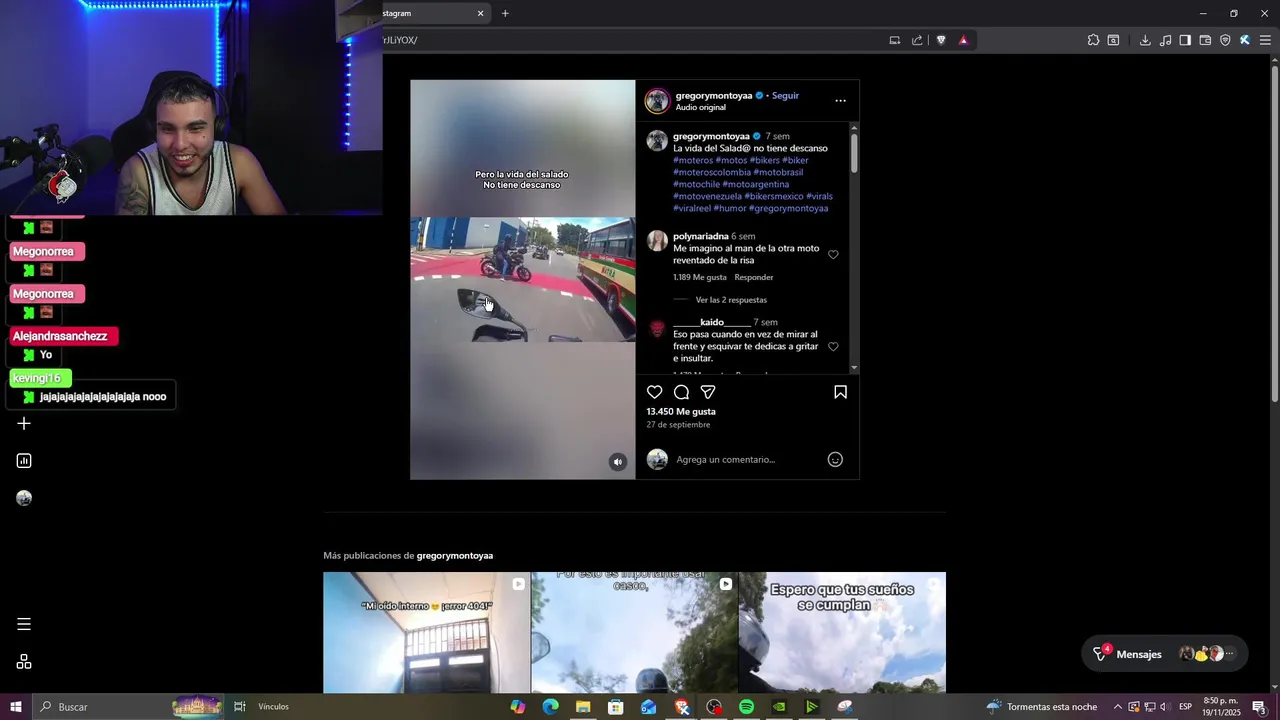Click the plus icon in chat overlay
The image size is (1280, 720).
(24, 423)
